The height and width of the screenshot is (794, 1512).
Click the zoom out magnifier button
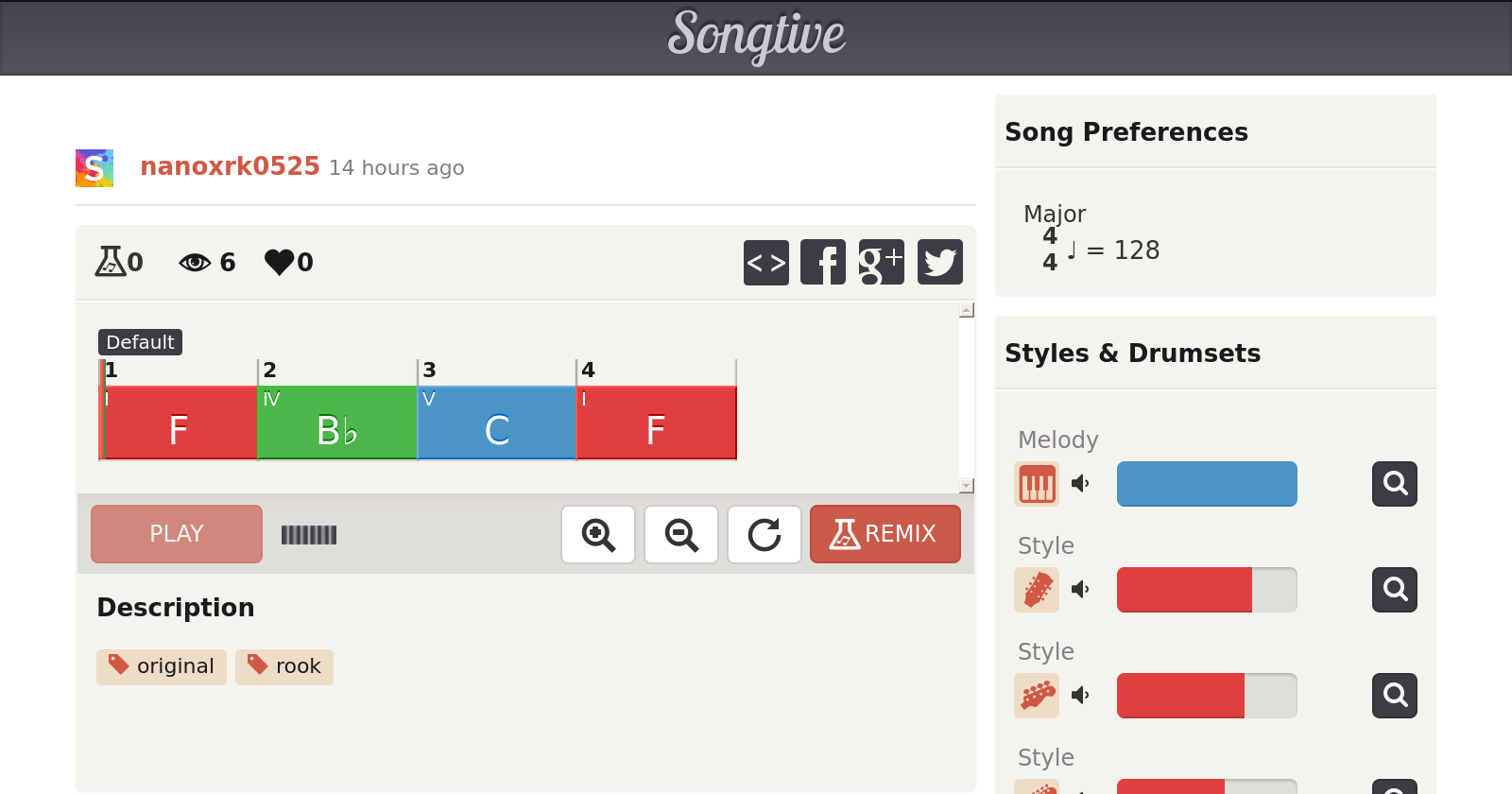(x=681, y=534)
